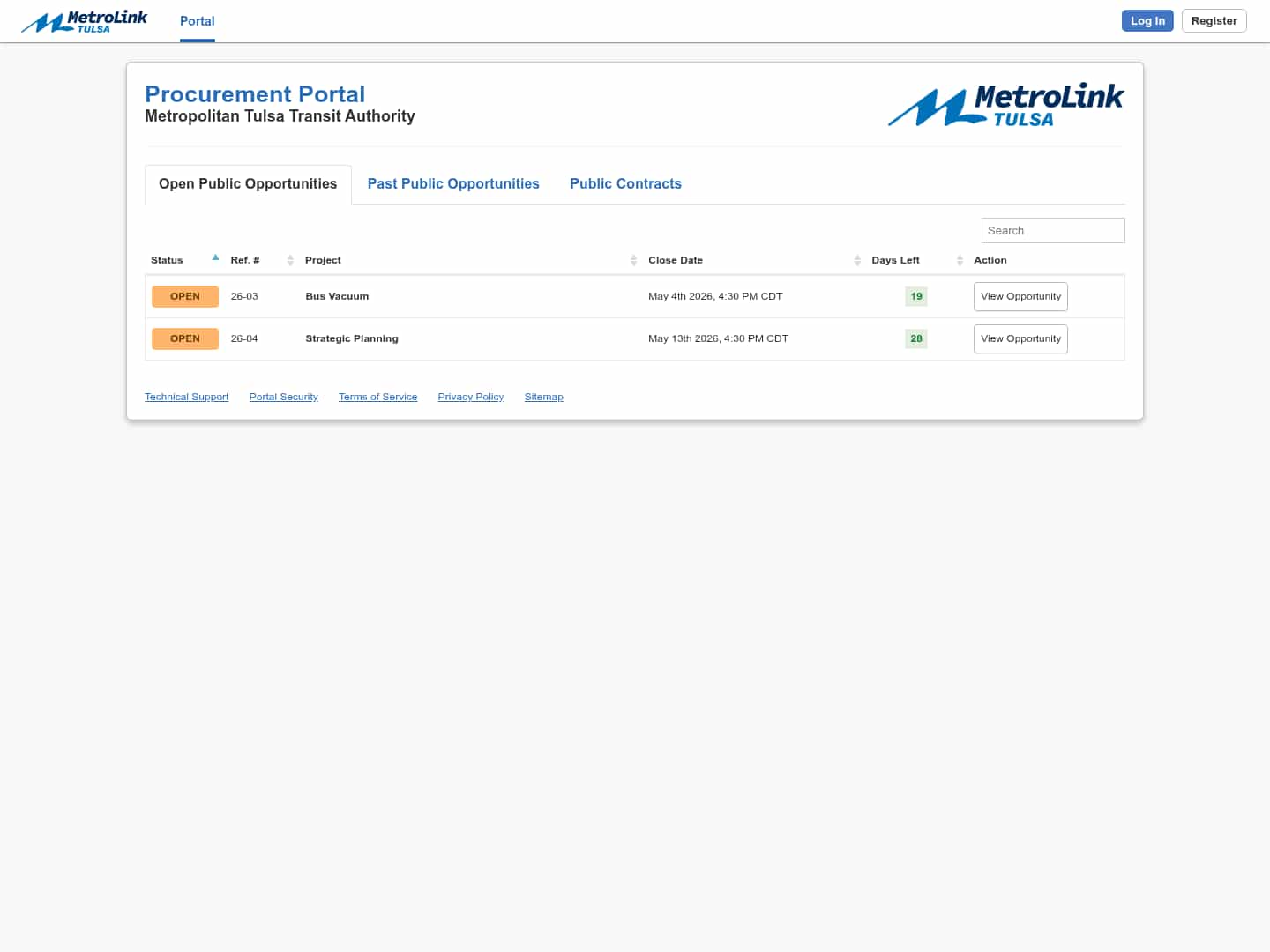This screenshot has width=1270, height=952.
Task: Click the MetroLink Tulsa logo in navbar
Action: (85, 21)
